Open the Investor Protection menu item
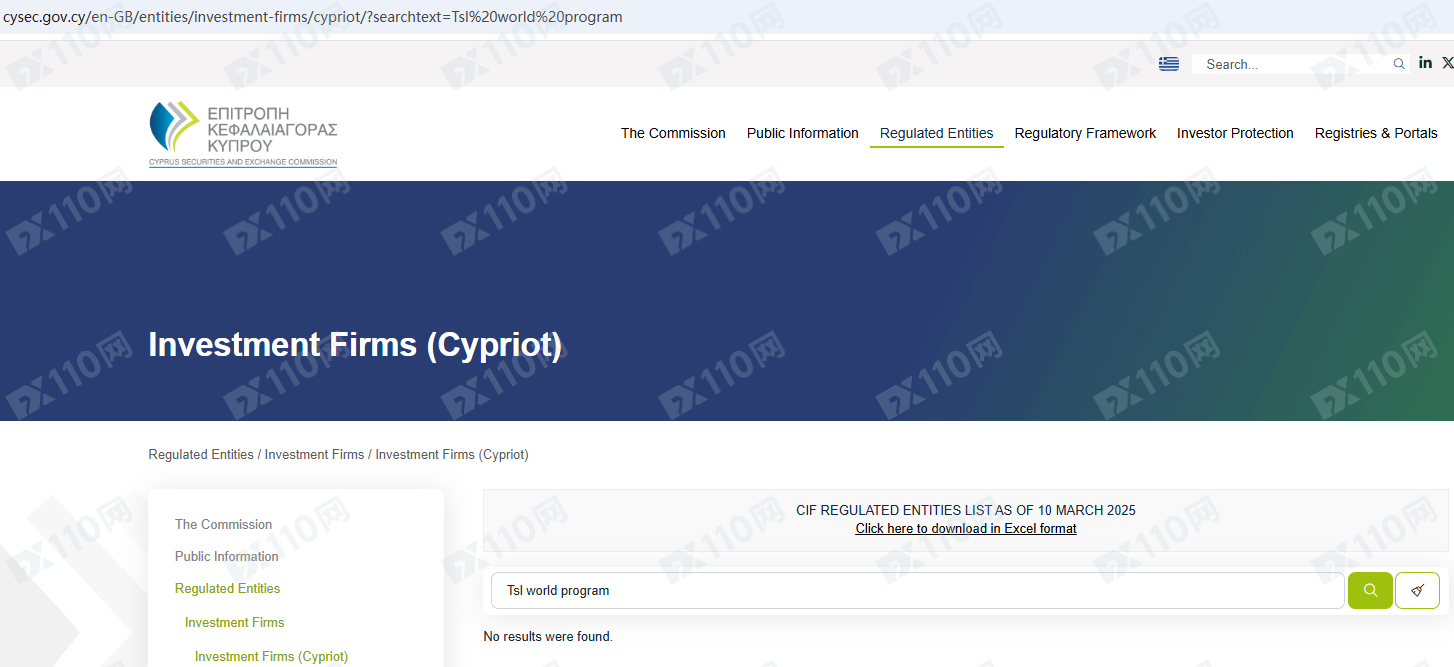The height and width of the screenshot is (667, 1454). coord(1235,133)
